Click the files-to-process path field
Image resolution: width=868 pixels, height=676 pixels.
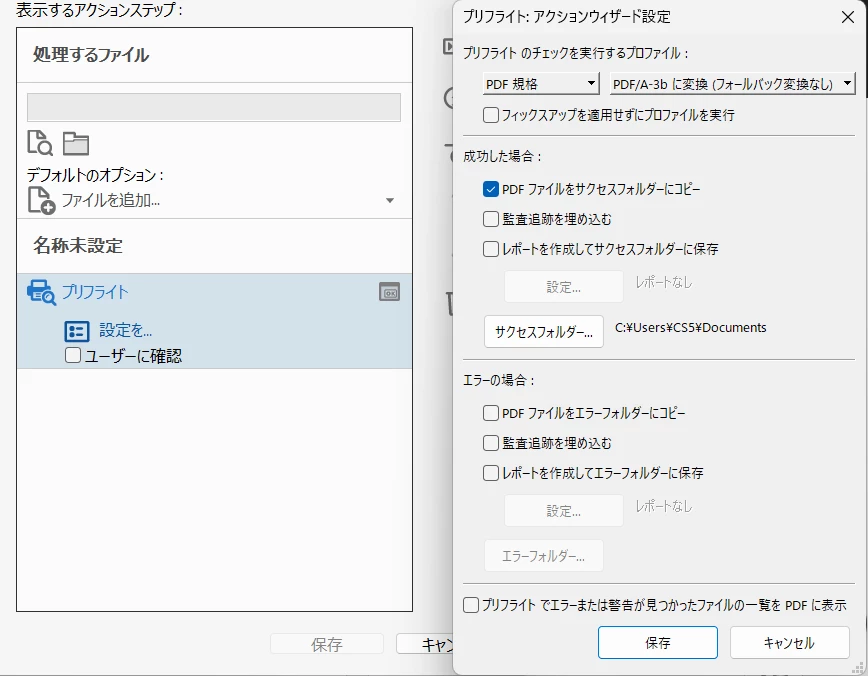coord(214,107)
